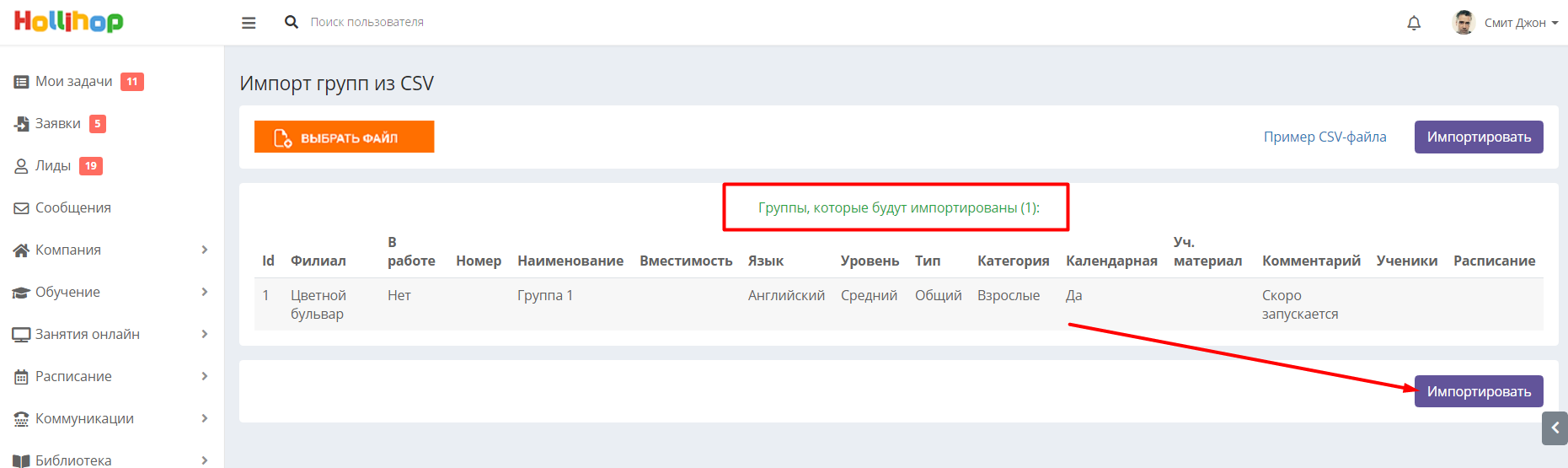Open the Смит Джон account dropdown
Screen dimensions: 1568x468
pos(1521,23)
